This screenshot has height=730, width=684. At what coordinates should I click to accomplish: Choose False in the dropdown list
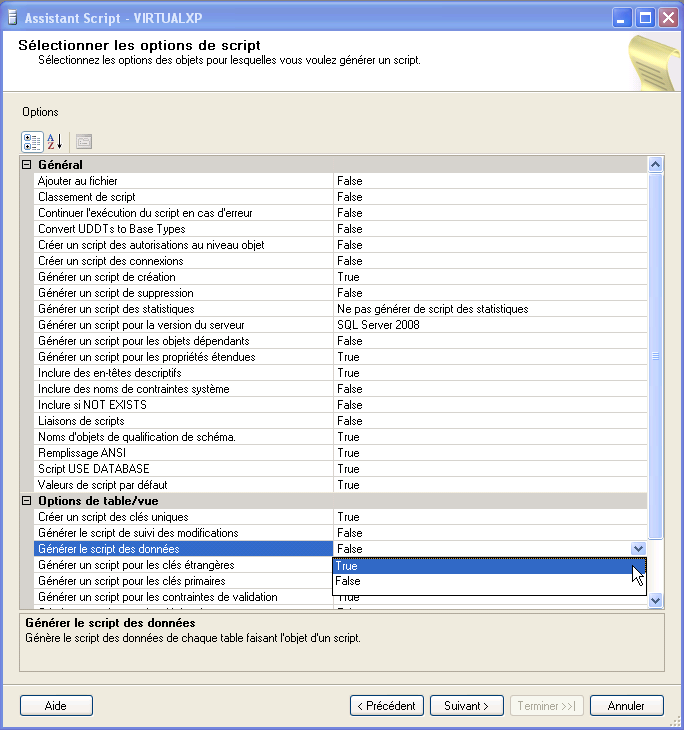(489, 581)
